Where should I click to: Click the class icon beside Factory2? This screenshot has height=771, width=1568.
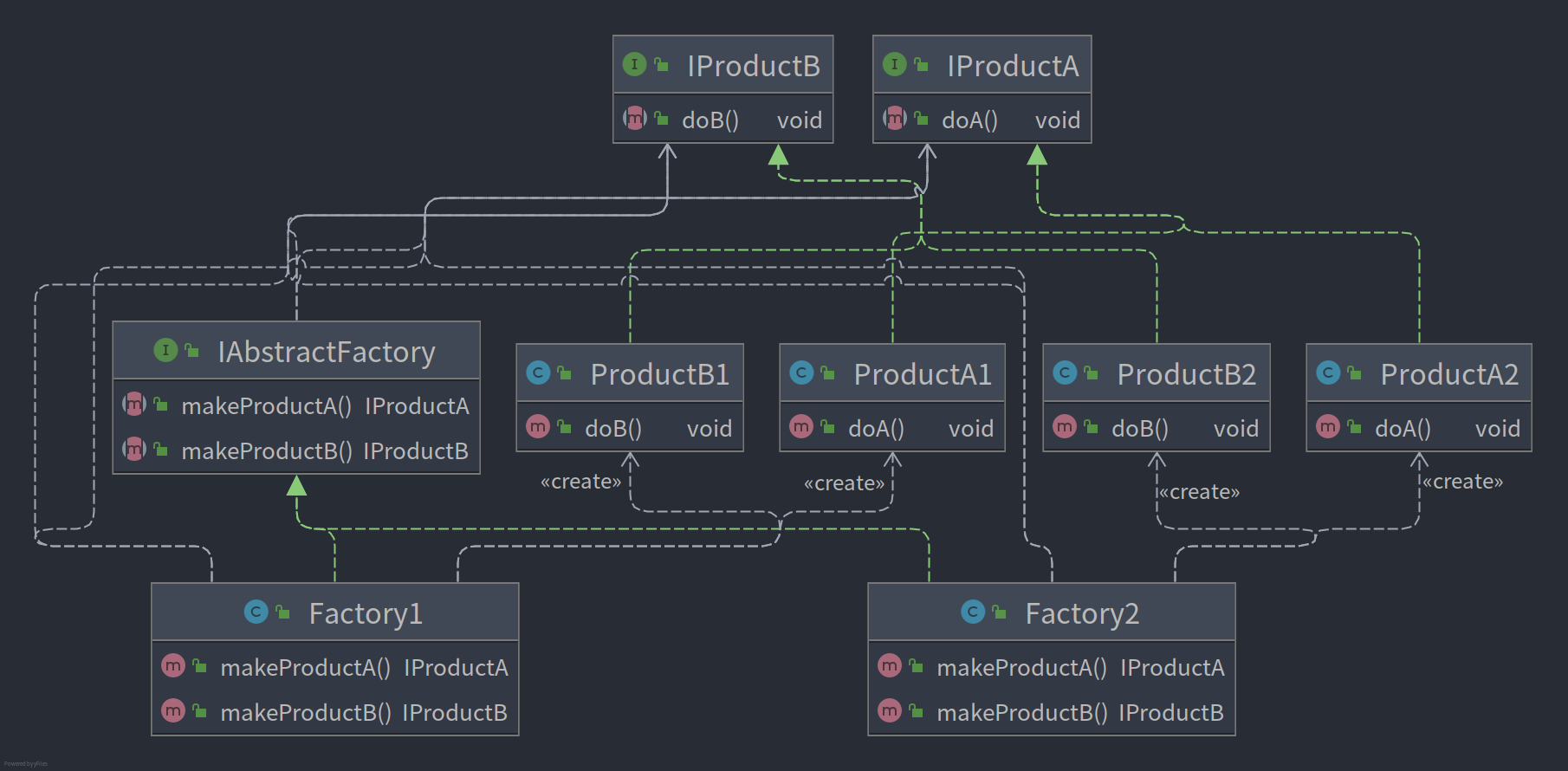[973, 612]
